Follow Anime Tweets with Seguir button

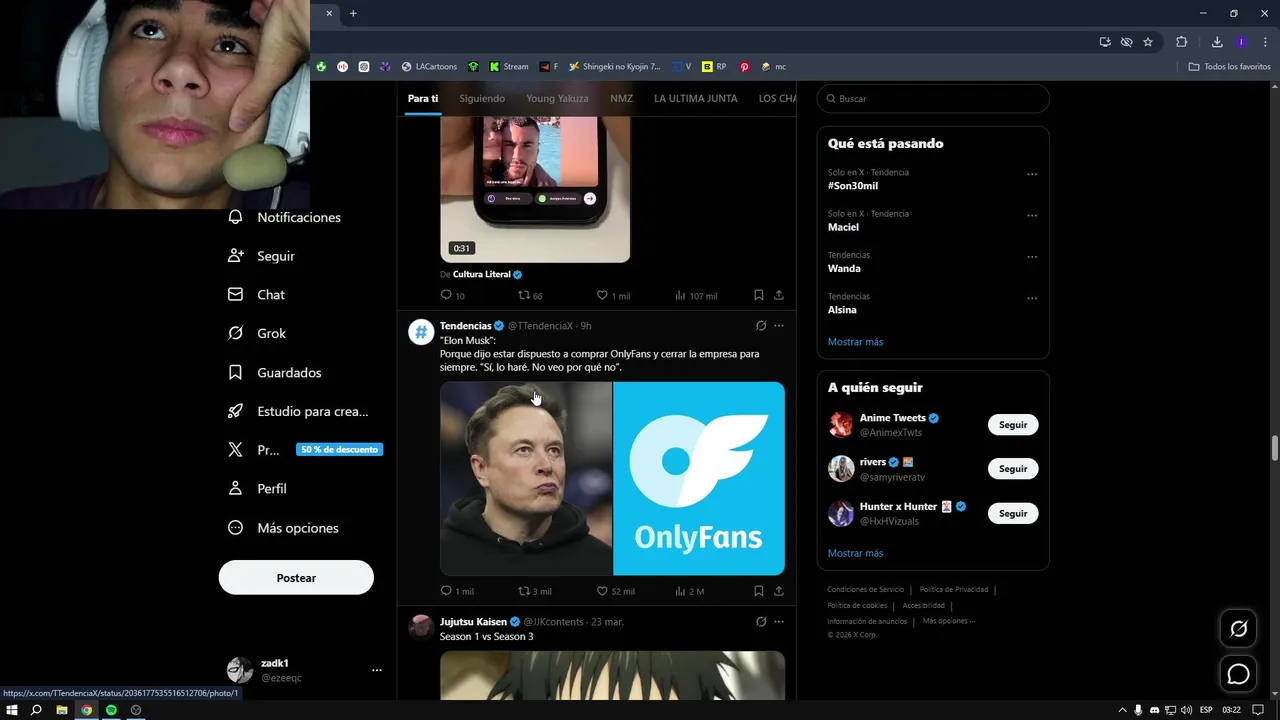1013,425
